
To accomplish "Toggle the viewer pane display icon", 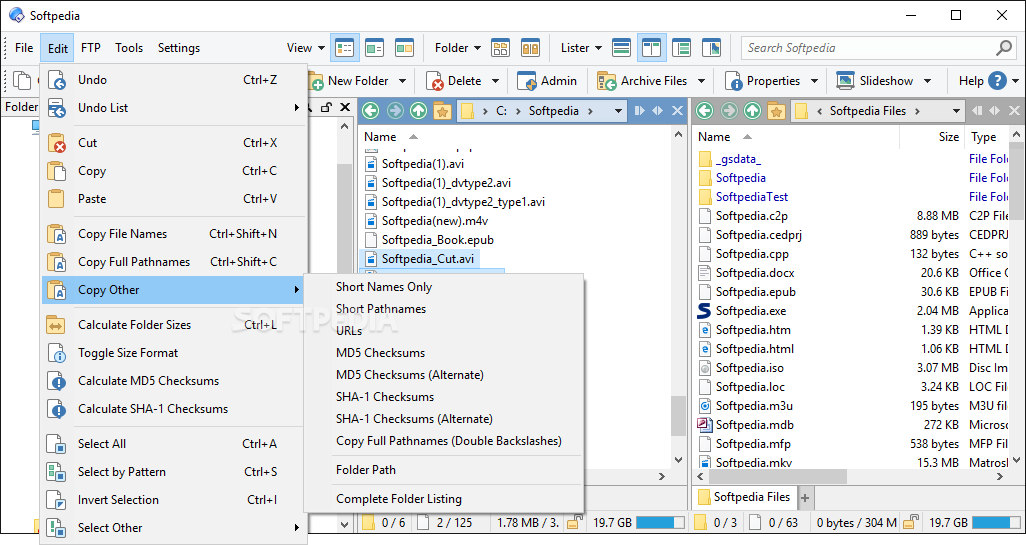I will (711, 48).
